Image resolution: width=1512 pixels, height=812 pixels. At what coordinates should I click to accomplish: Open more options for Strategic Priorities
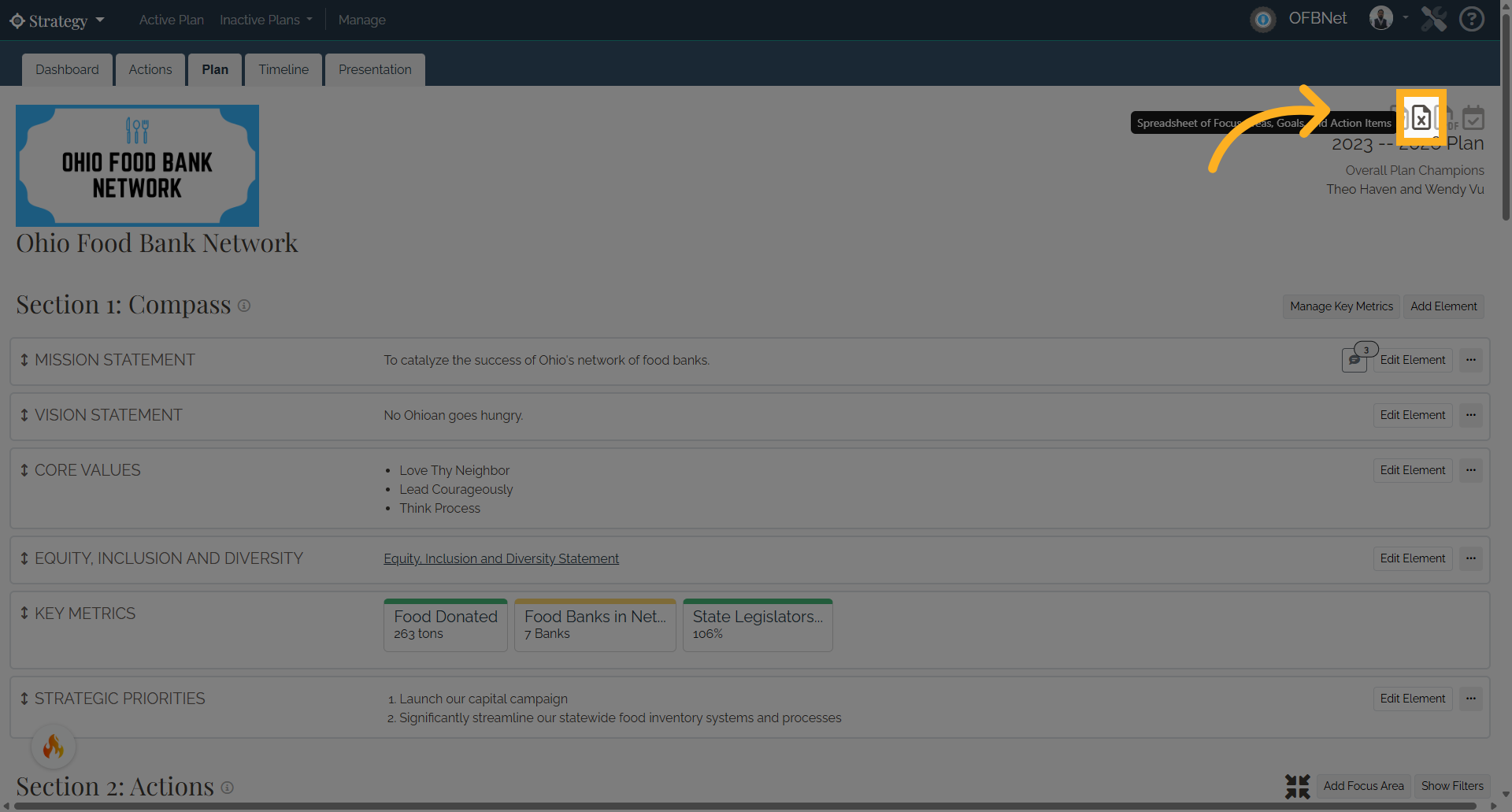1471,699
